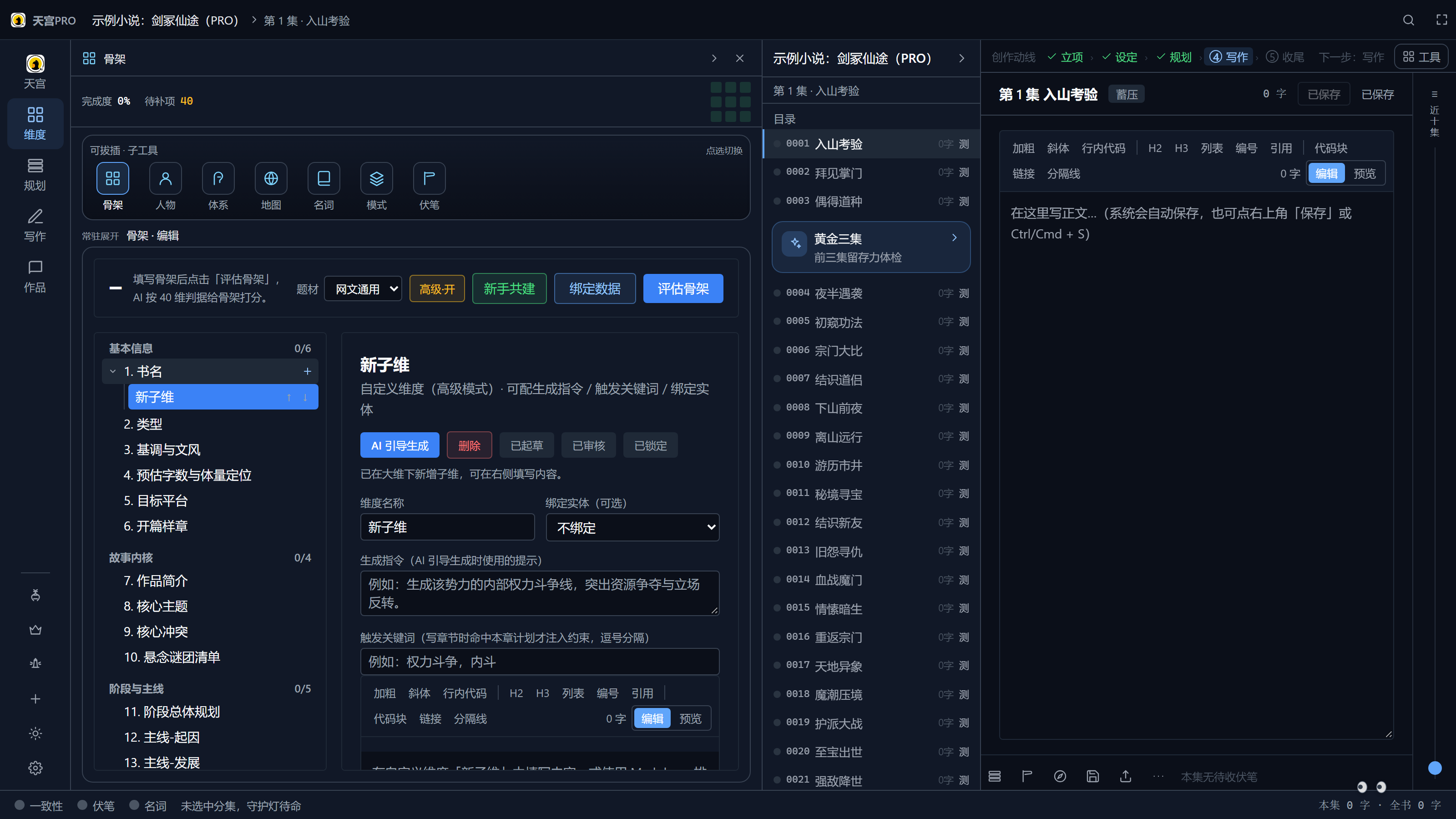Image resolution: width=1456 pixels, height=819 pixels.
Task: Open settings gear in left sidebar
Action: (35, 768)
